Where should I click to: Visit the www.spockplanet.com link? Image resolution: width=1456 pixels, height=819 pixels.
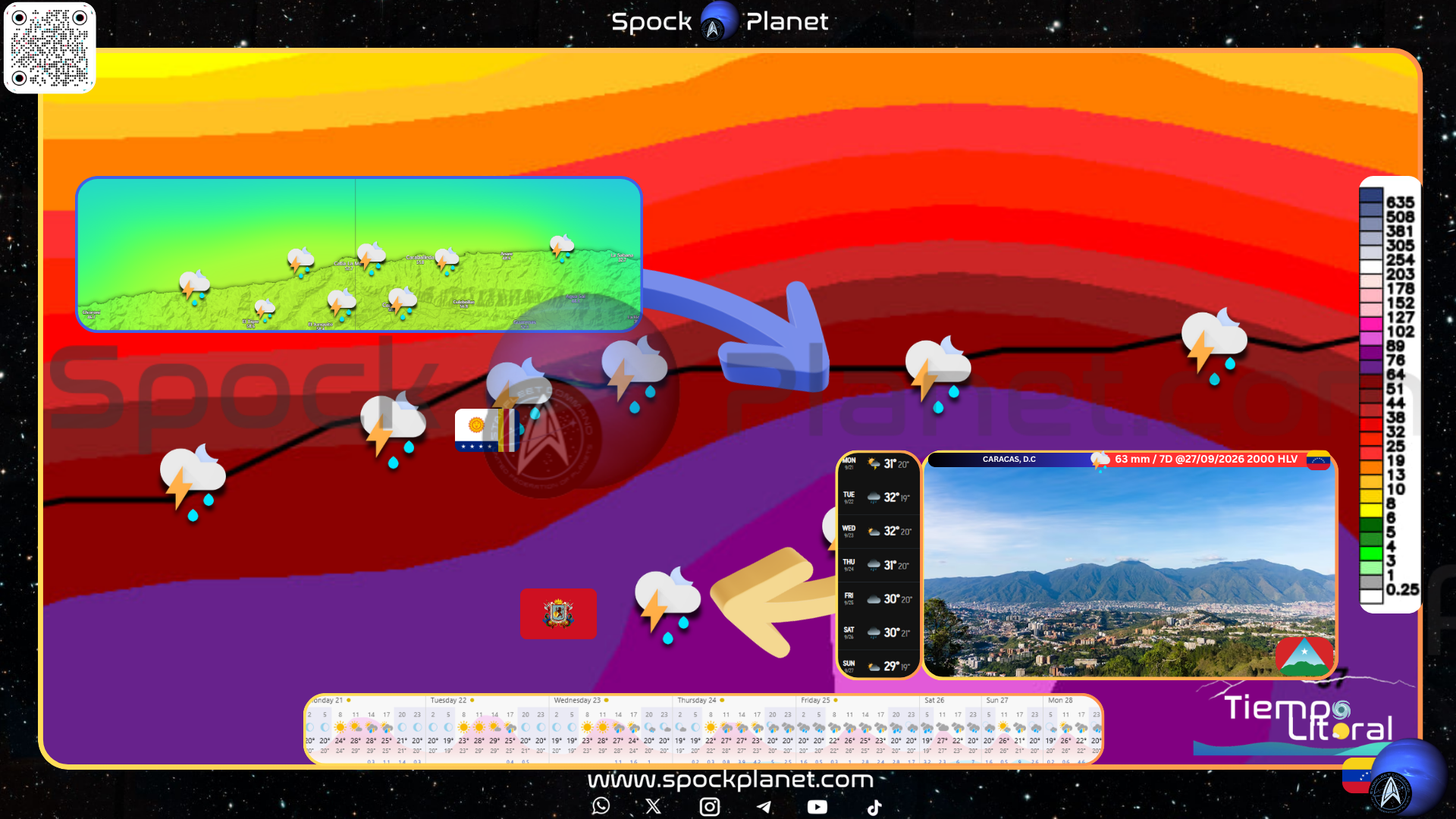pos(730,780)
